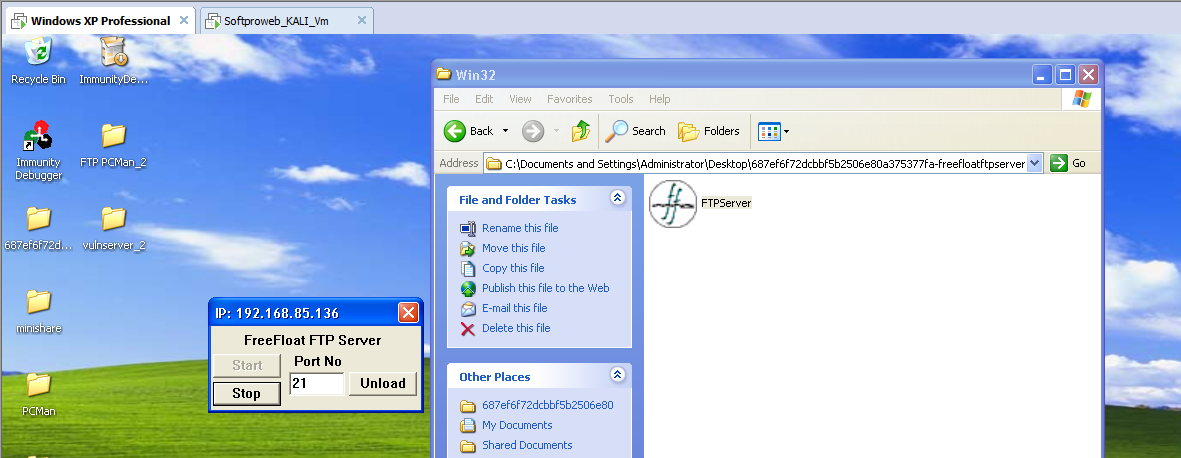Click the red Delete this file icon
Viewport: 1181px width, 458px height.
[x=468, y=328]
